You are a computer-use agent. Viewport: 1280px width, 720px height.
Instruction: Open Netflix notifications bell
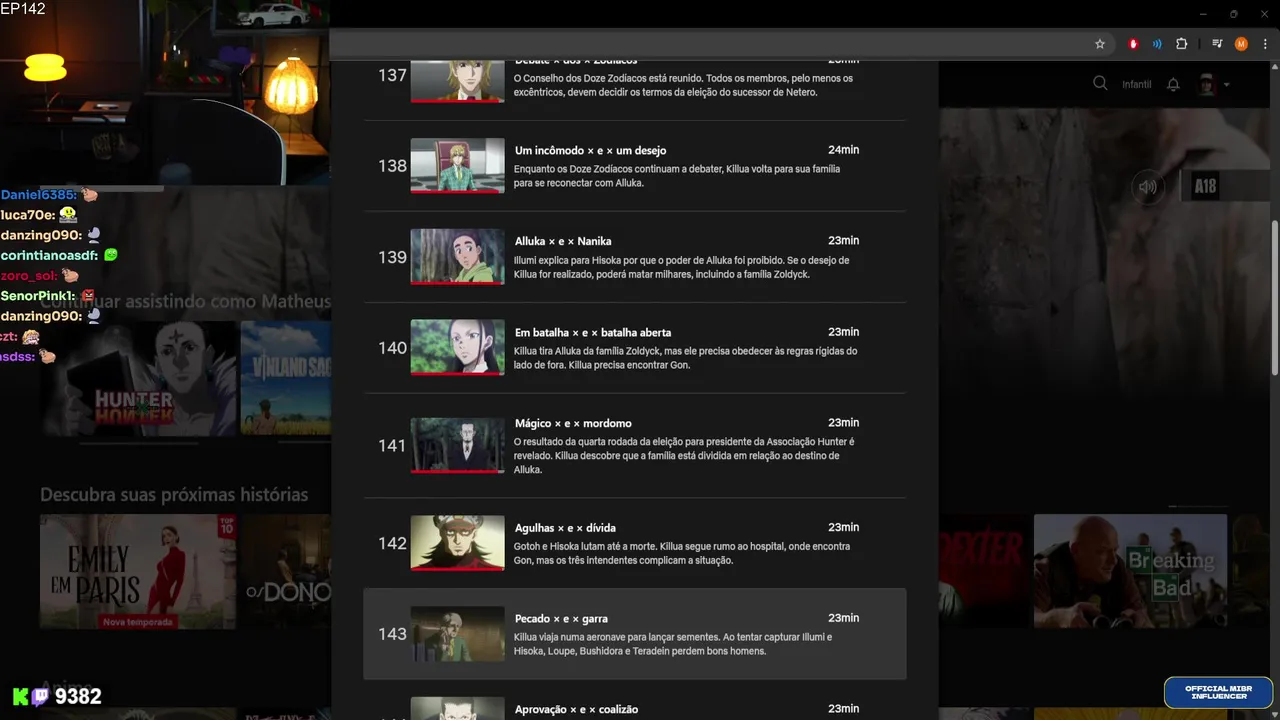[x=1173, y=84]
